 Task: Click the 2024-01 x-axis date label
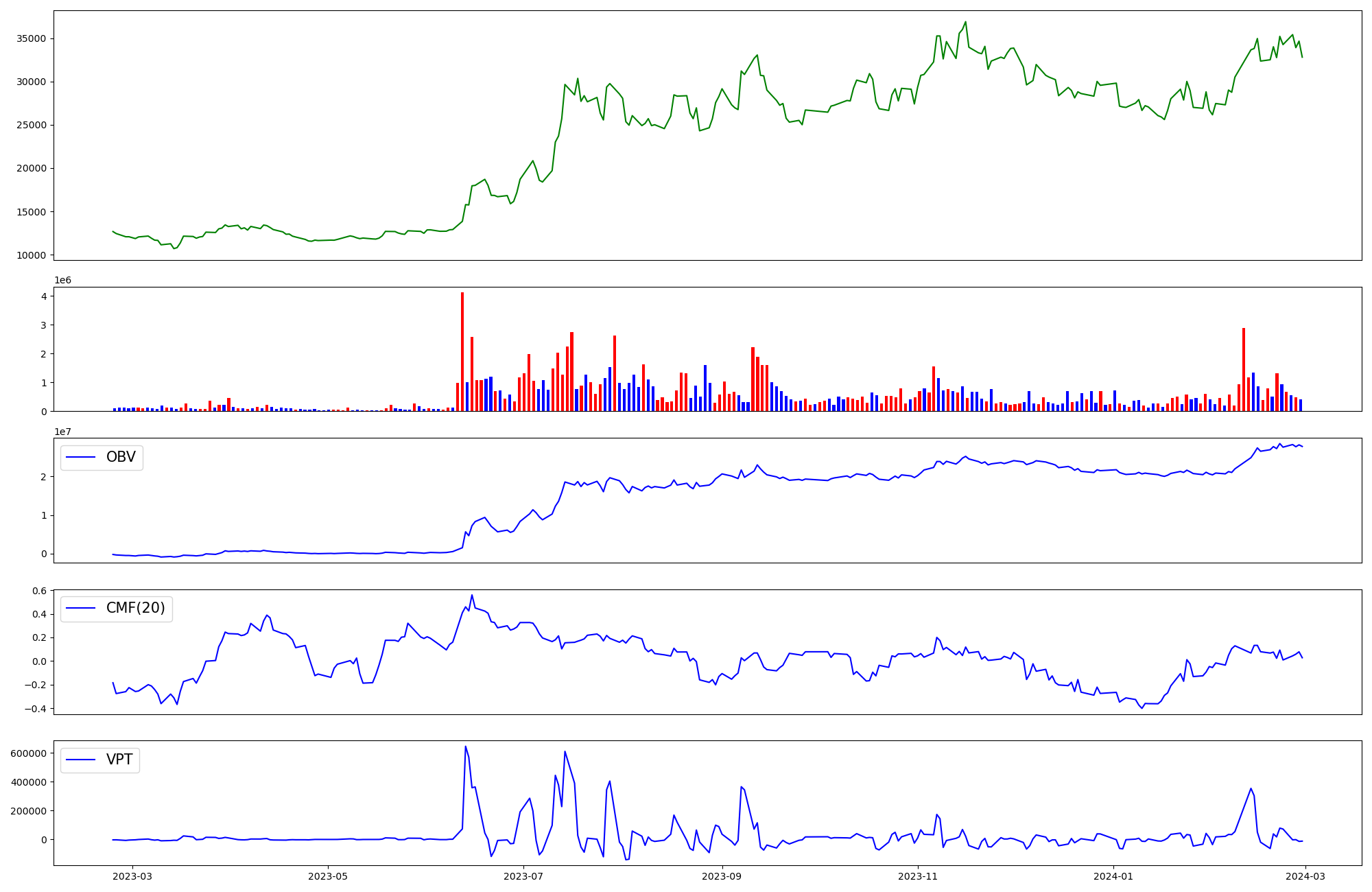tap(1113, 876)
